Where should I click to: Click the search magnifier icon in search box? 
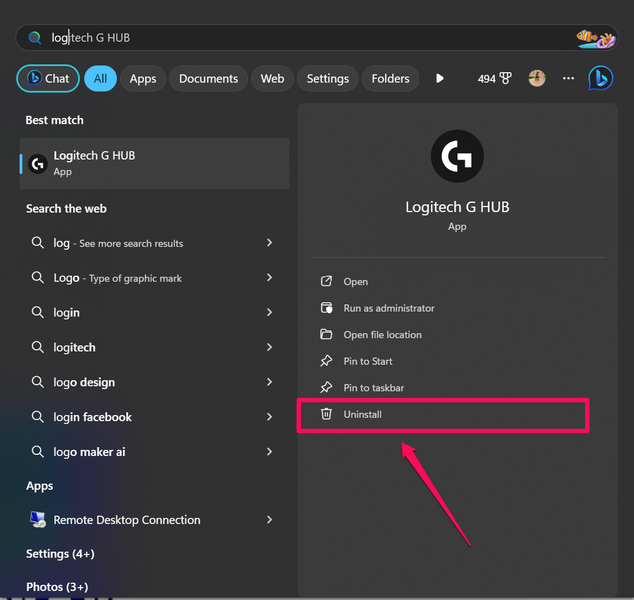pyautogui.click(x=35, y=38)
